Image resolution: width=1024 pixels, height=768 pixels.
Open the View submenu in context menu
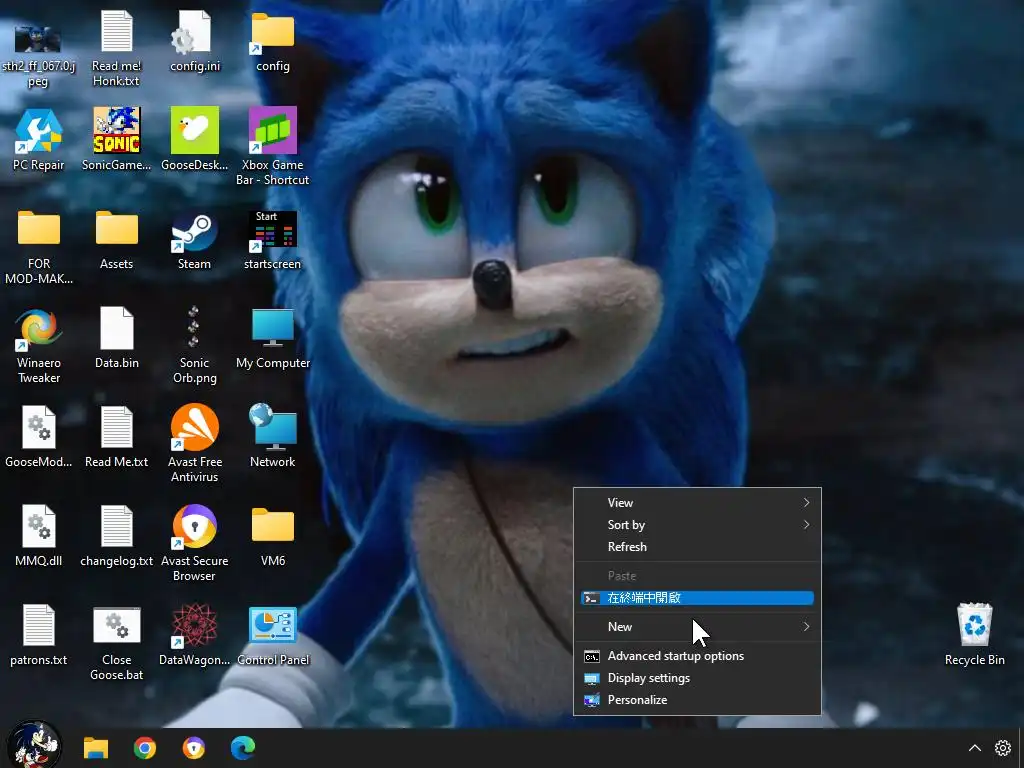697,503
